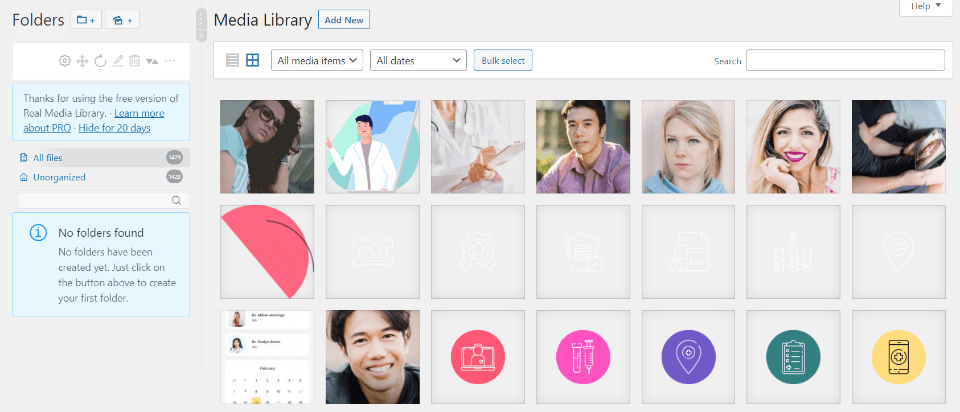
Task: Open the teal clipboard checklist icon thumbnail
Action: (793, 357)
